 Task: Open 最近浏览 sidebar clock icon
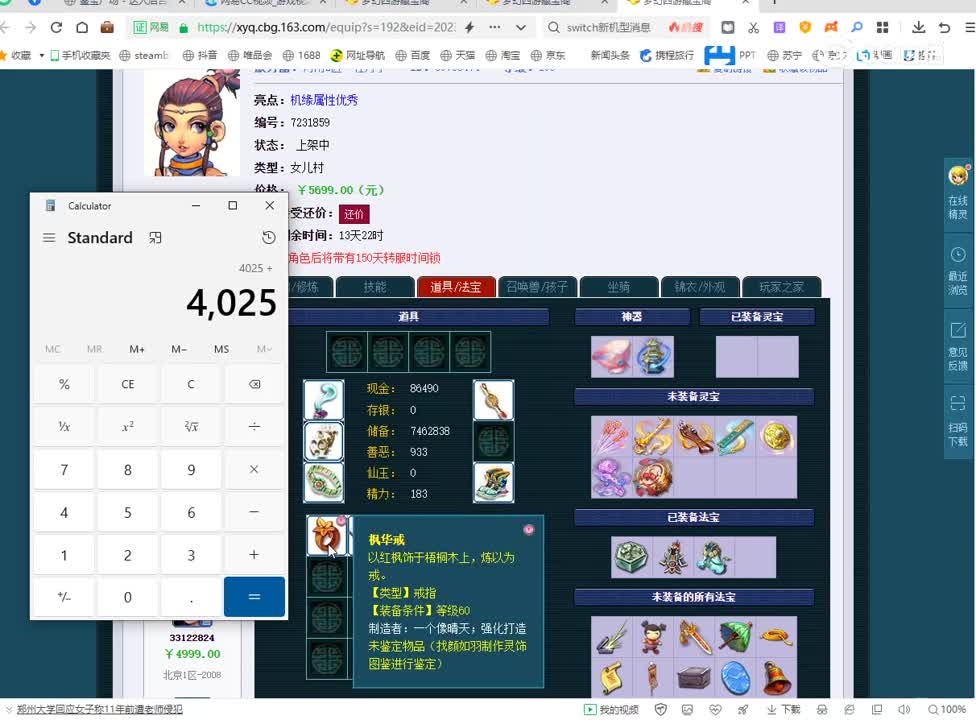[958, 270]
